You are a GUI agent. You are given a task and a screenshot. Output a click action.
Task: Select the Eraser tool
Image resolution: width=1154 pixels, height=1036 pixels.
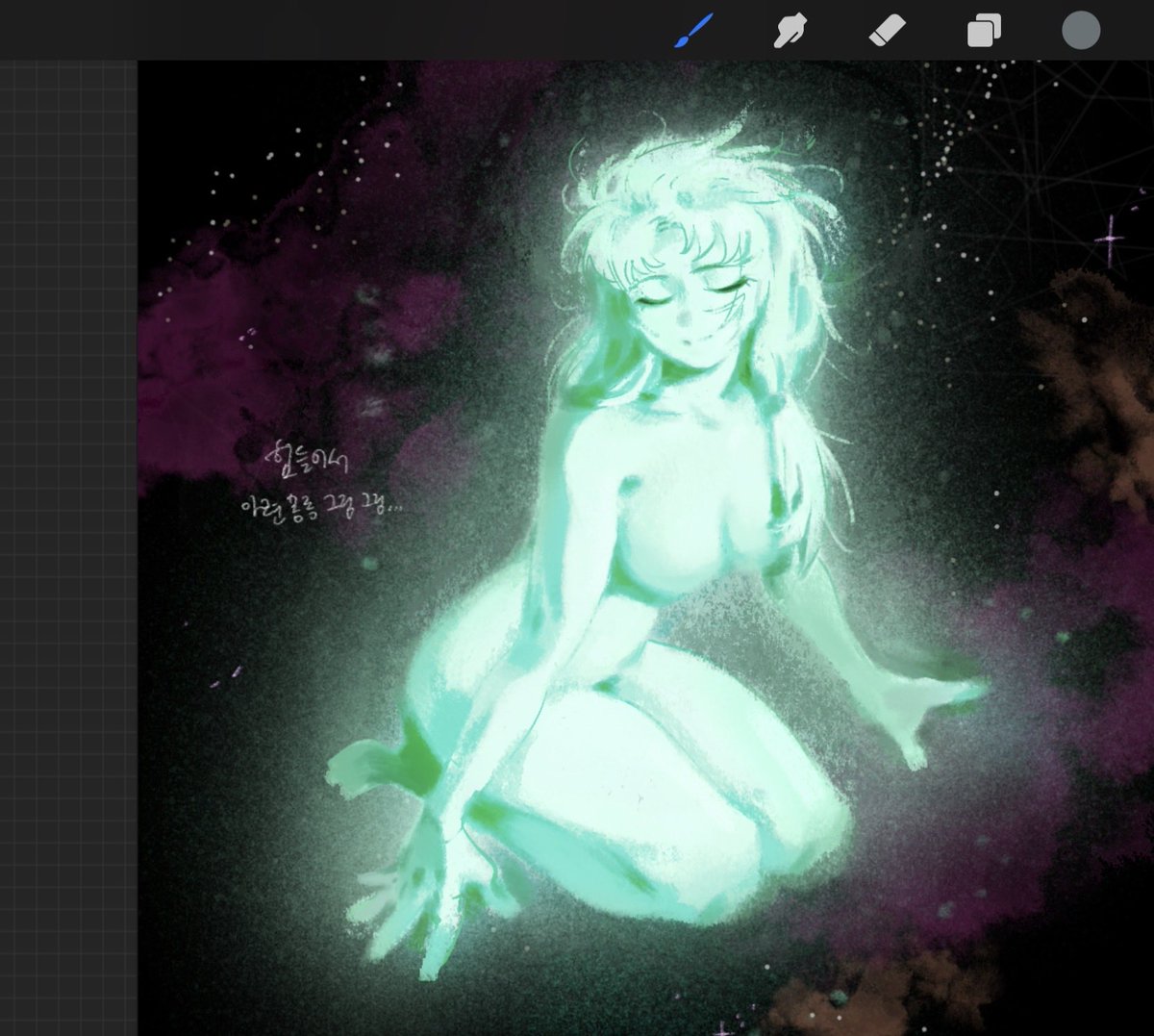click(x=886, y=31)
